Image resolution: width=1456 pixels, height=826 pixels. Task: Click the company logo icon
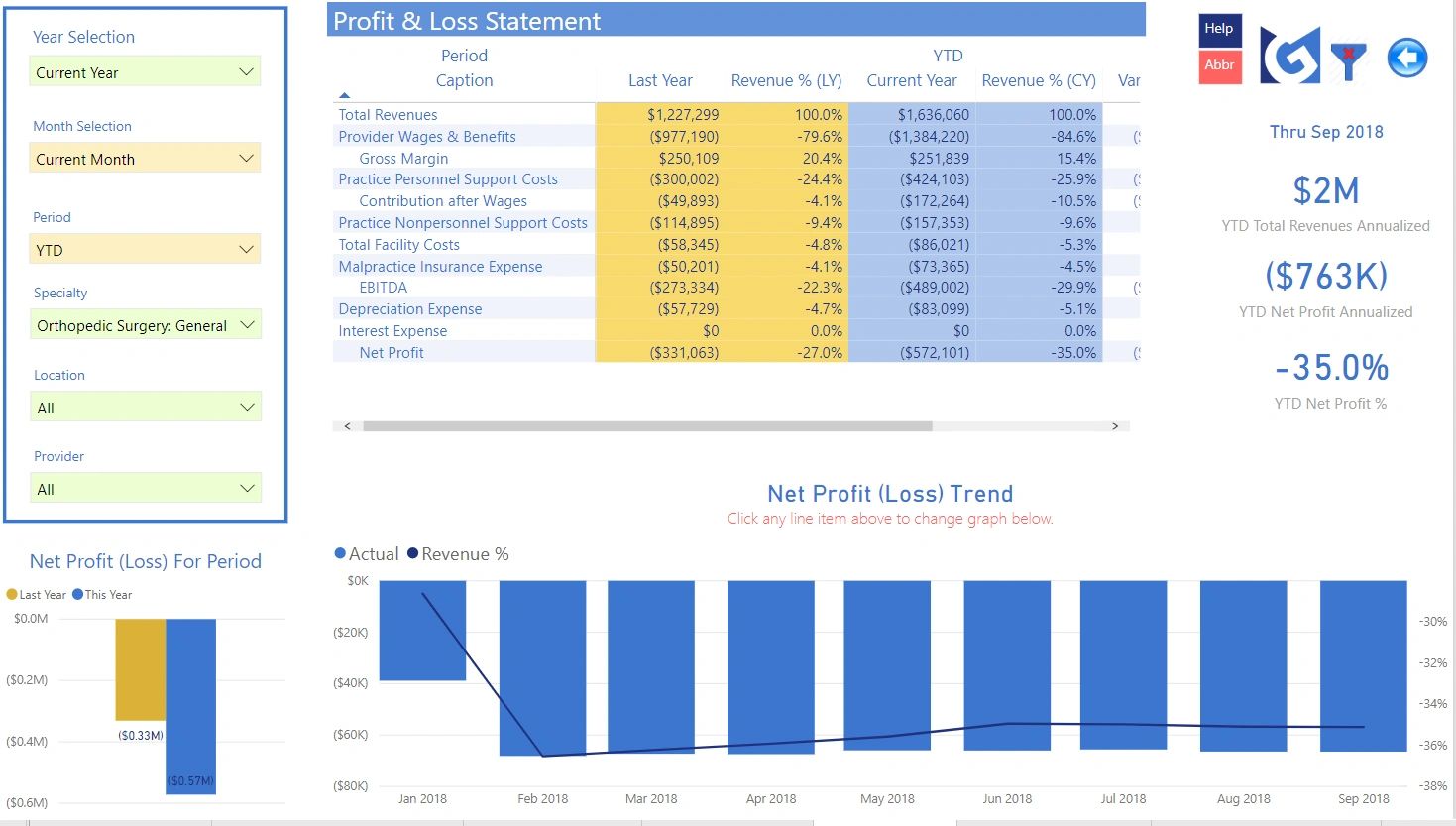coord(1289,56)
